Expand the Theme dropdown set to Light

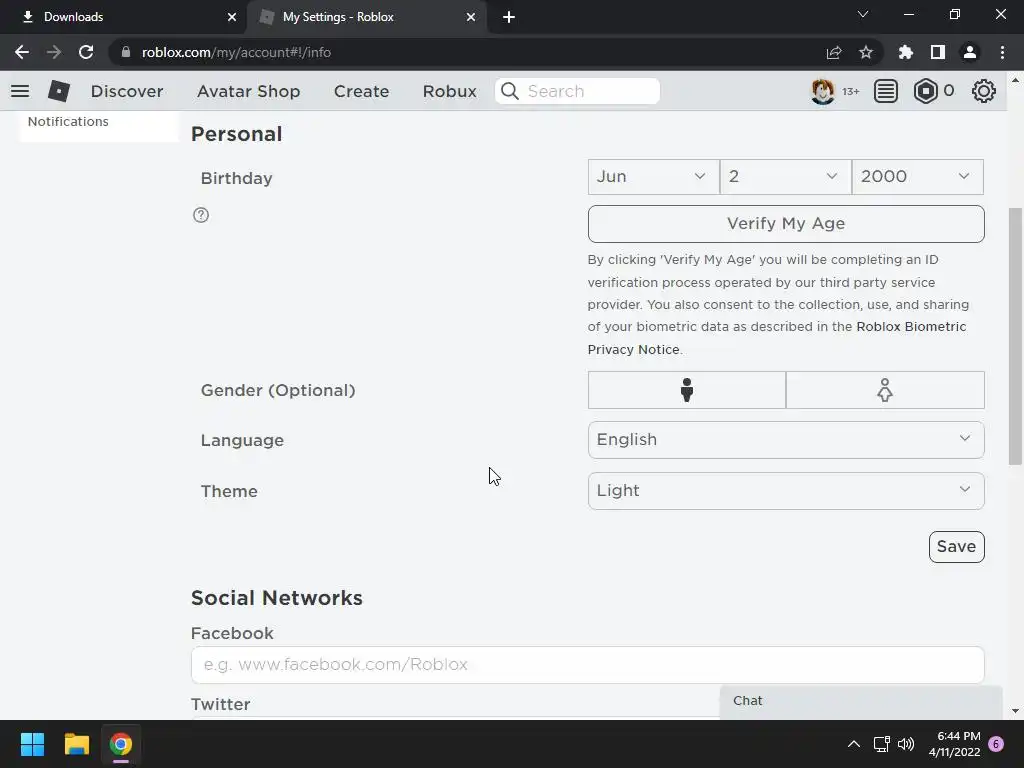point(786,490)
